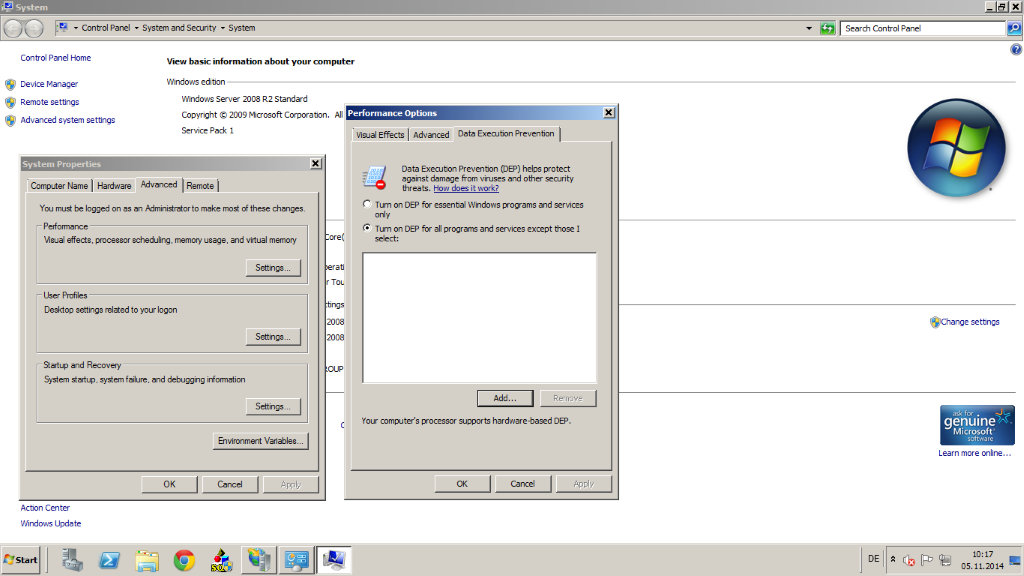Open Environment Variables dialog
The height and width of the screenshot is (576, 1024).
(x=262, y=441)
